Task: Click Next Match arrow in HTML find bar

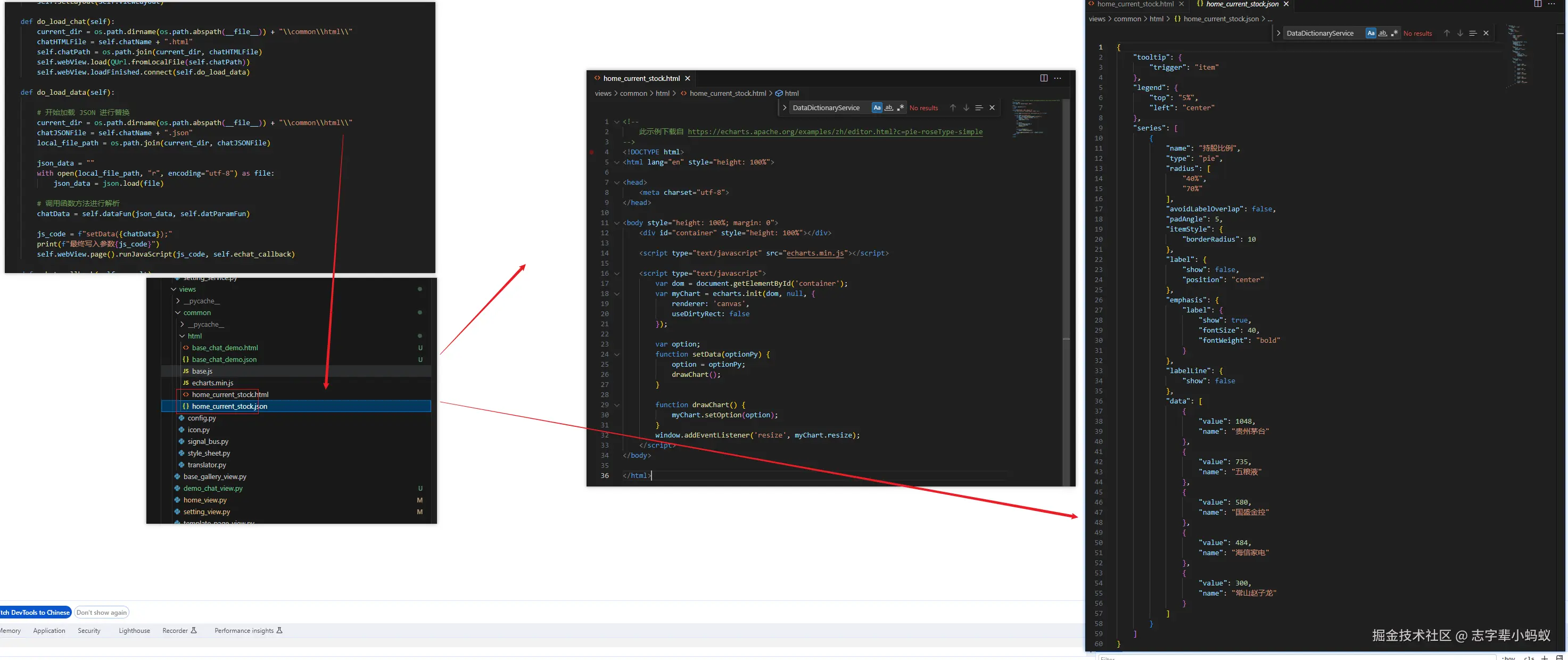Action: click(x=966, y=108)
